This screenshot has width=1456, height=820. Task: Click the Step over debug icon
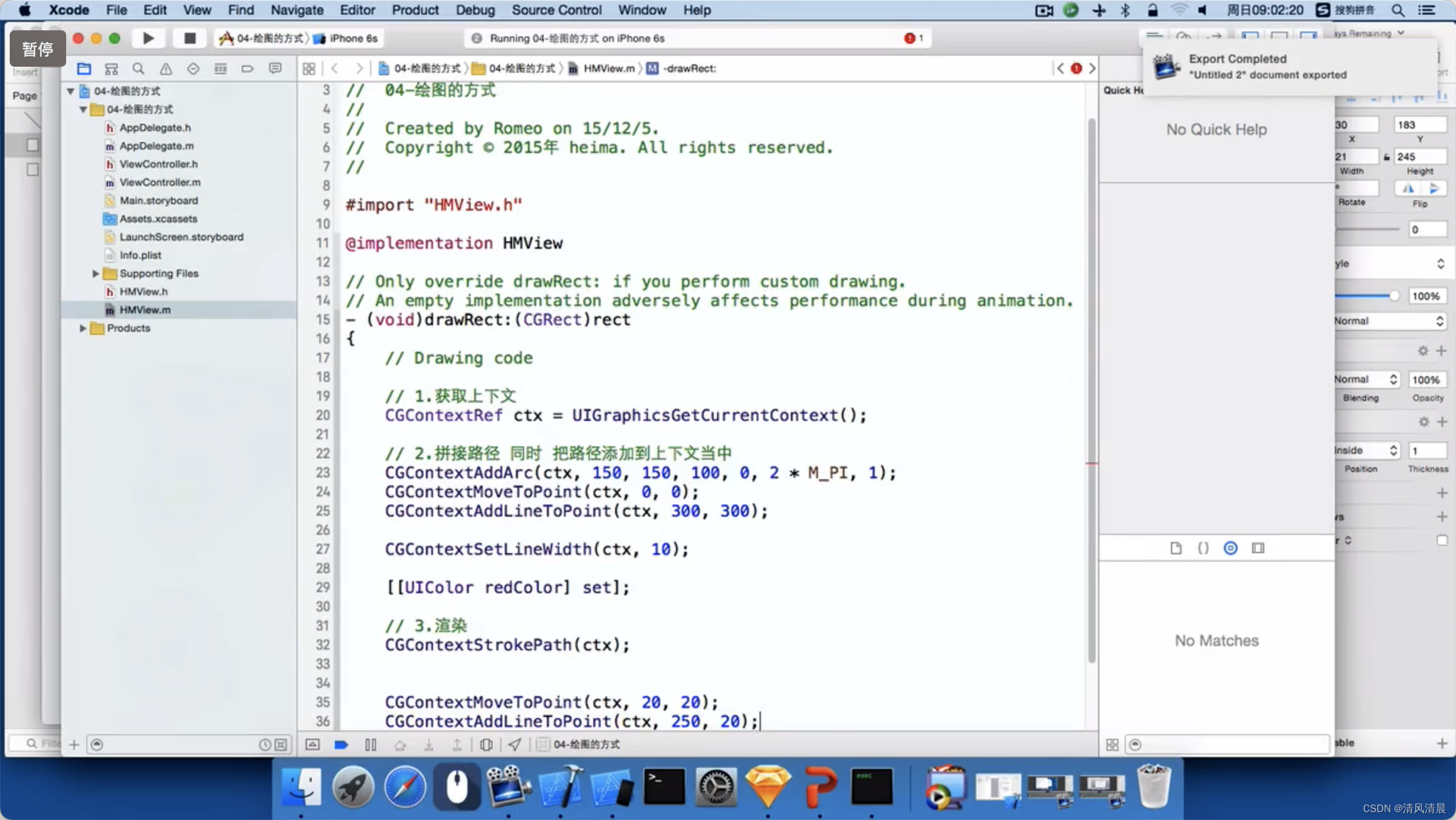[x=400, y=744]
